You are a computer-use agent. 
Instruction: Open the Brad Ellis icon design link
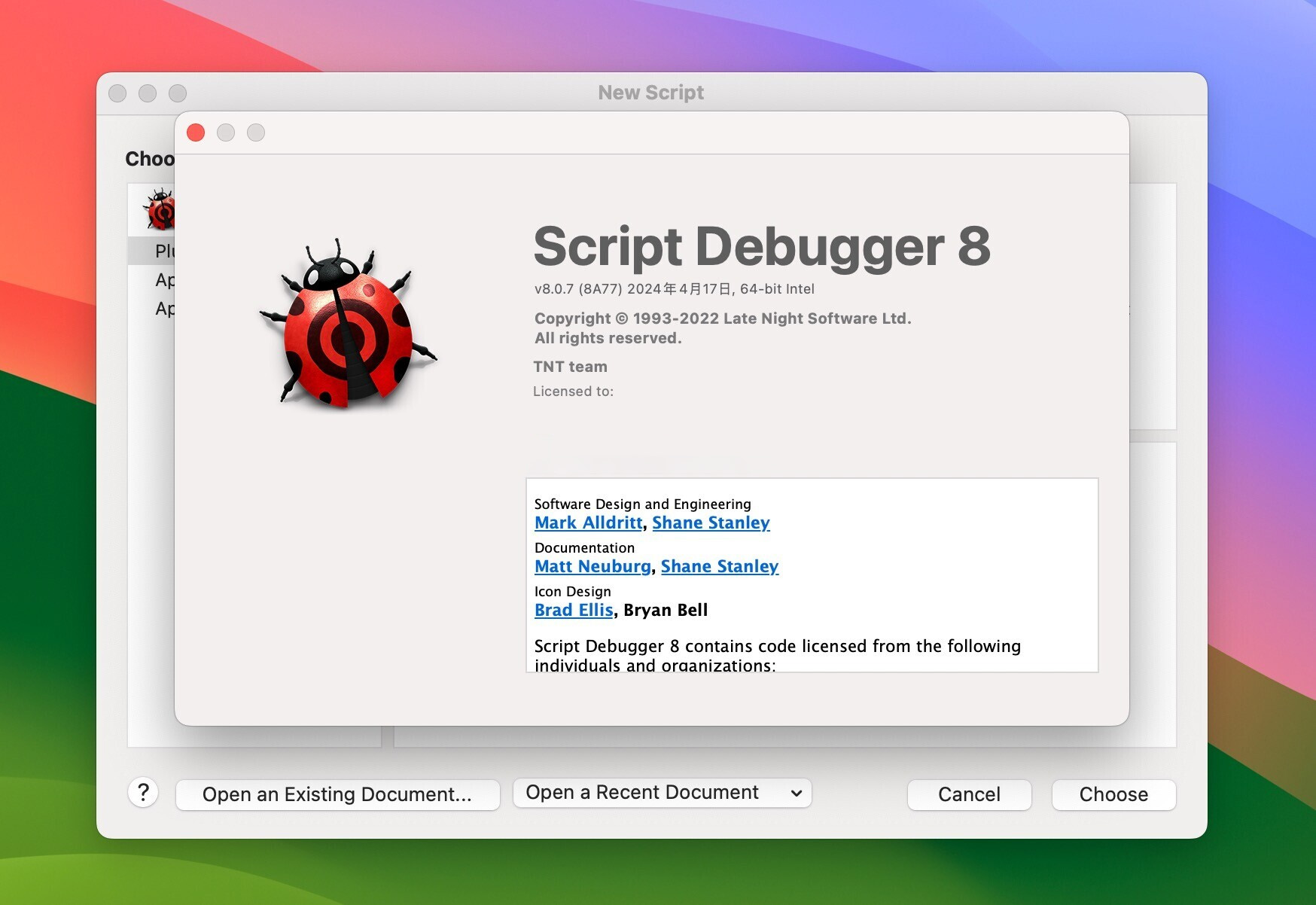pyautogui.click(x=574, y=610)
